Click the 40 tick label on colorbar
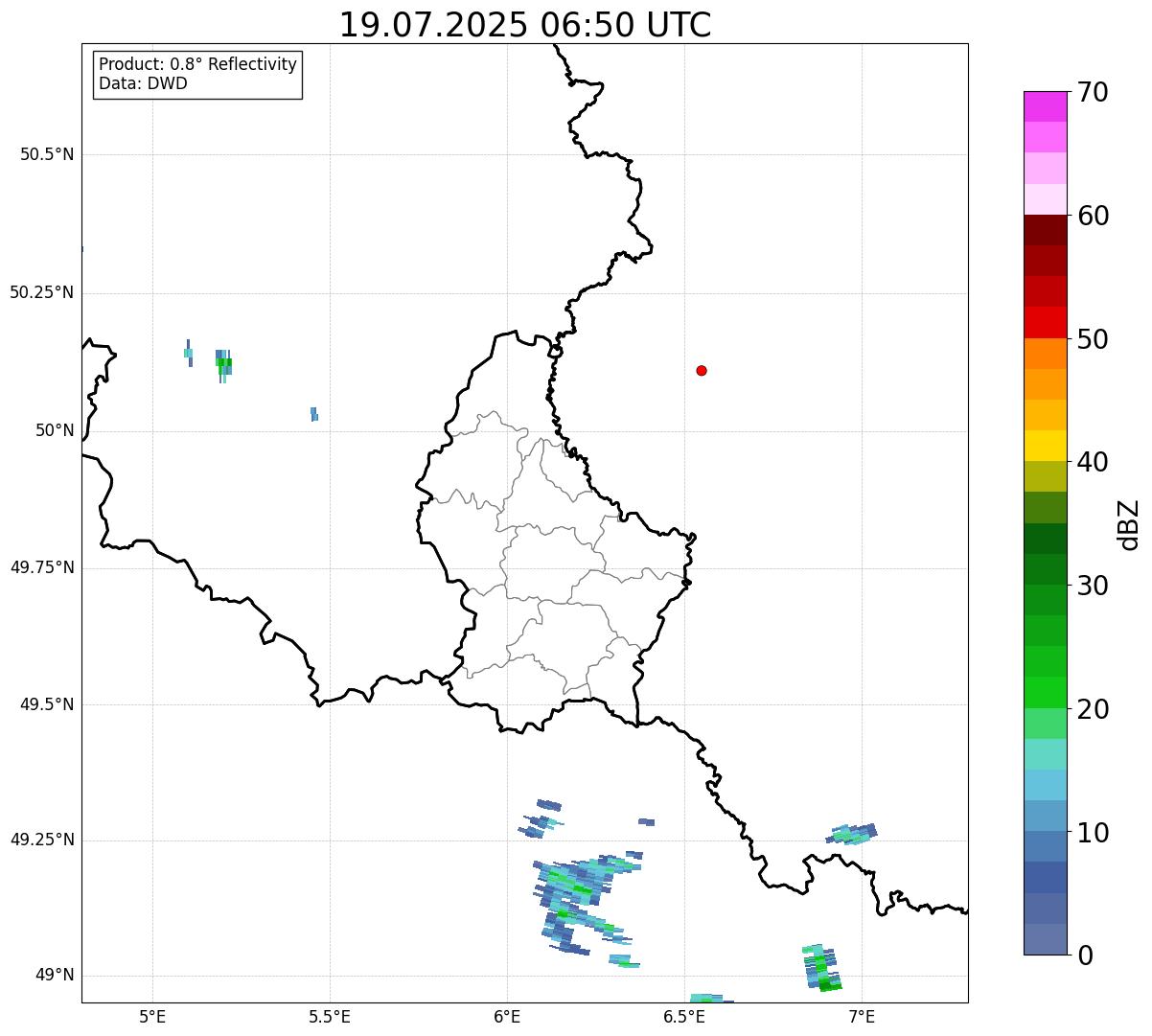Screen dimensions: 1152x1036 click(x=1093, y=462)
